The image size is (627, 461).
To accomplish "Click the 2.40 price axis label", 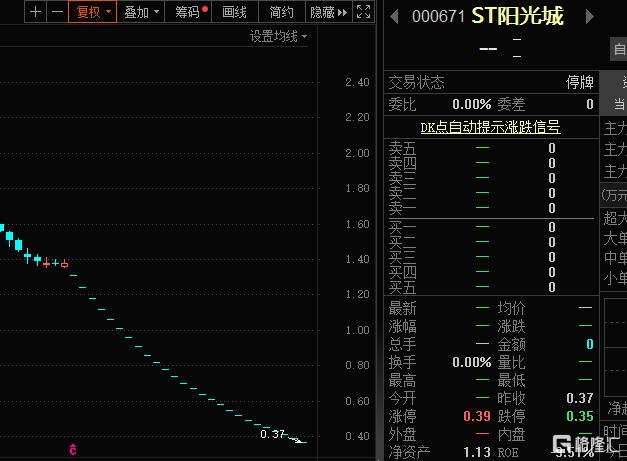I will coord(357,82).
